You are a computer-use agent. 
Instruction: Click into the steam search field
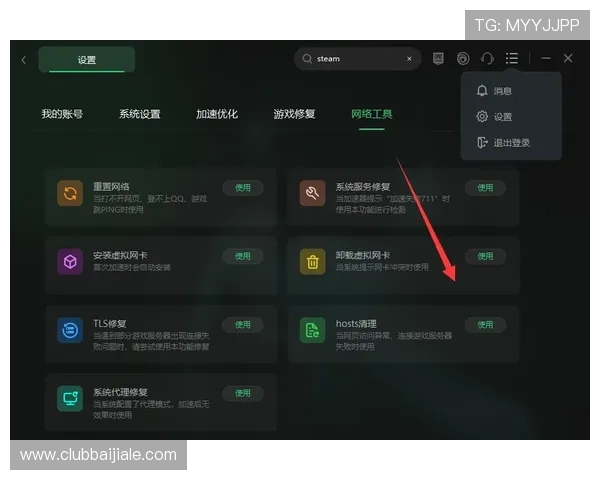pyautogui.click(x=357, y=59)
